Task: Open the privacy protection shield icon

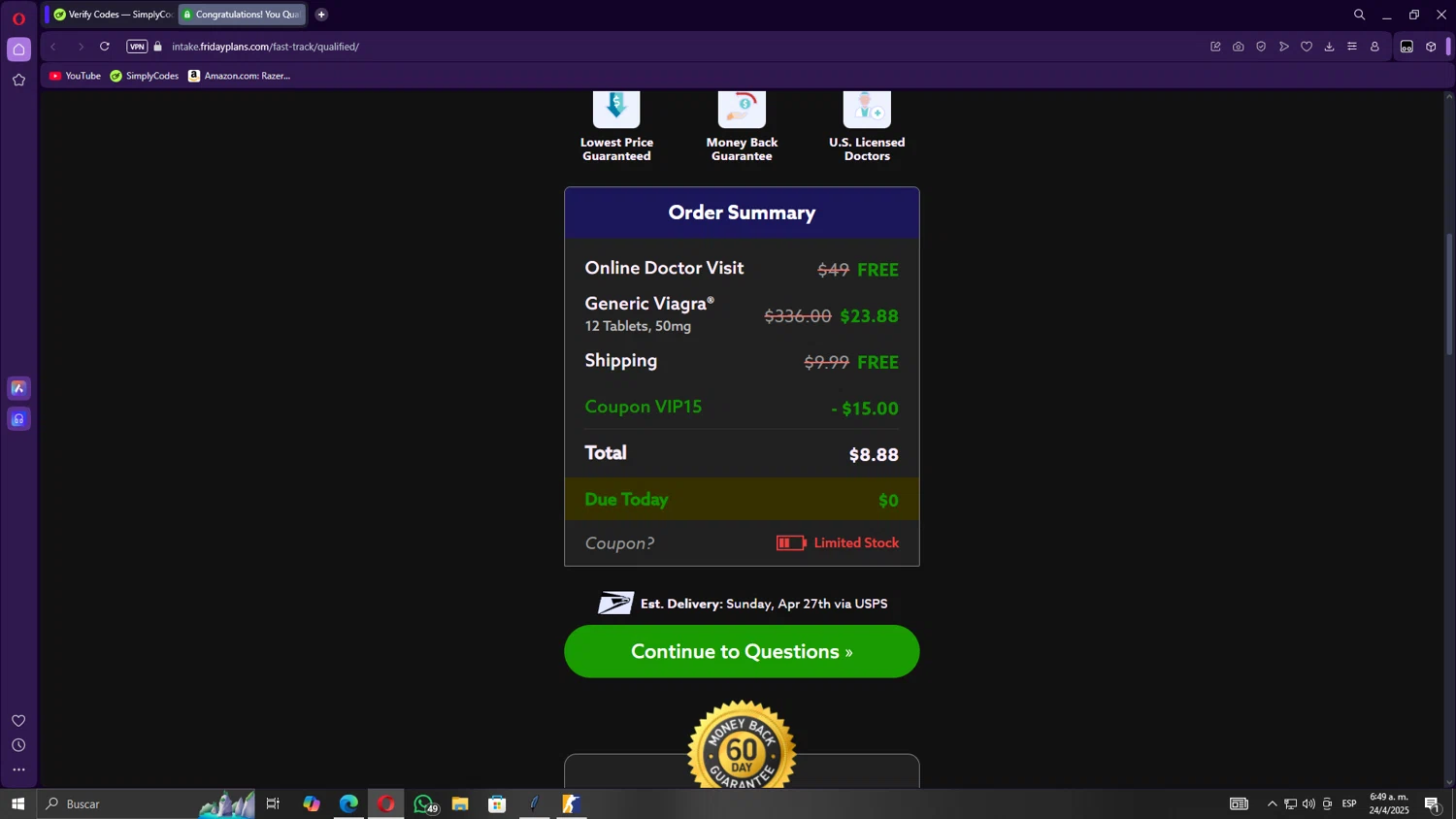Action: pyautogui.click(x=1261, y=47)
